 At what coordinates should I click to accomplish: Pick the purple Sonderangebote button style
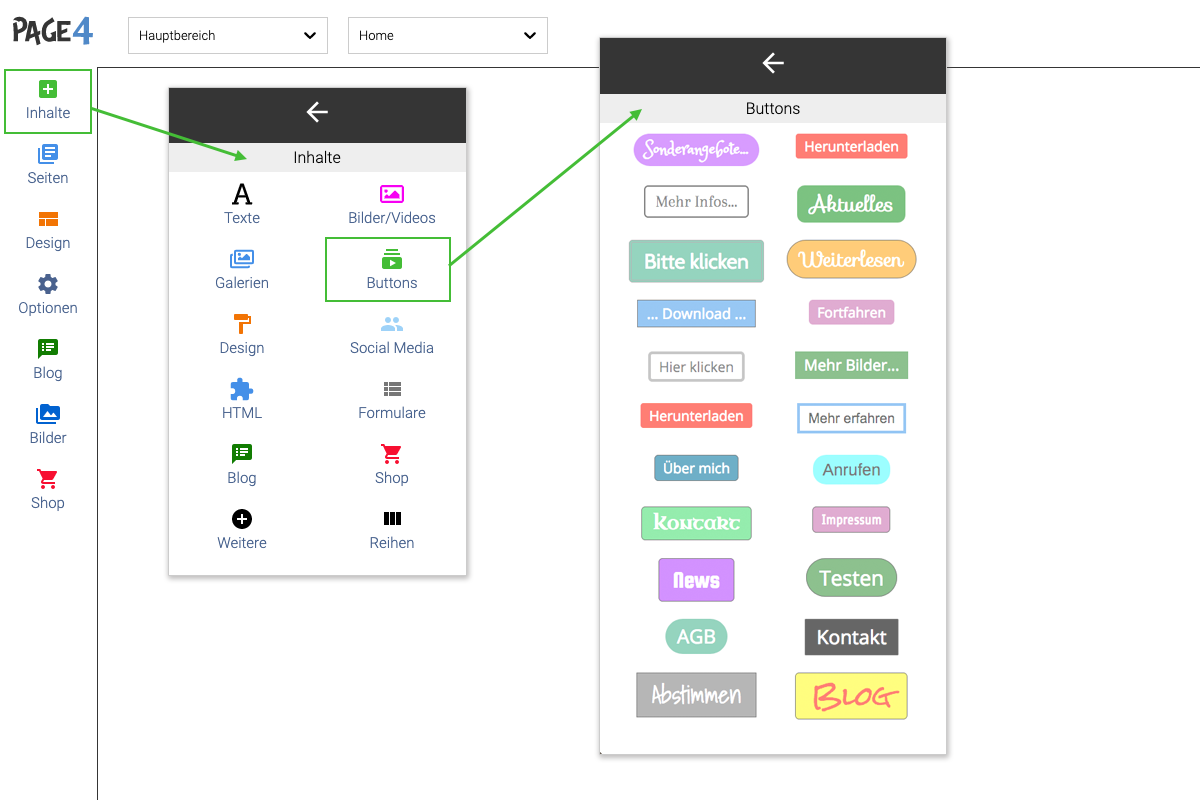(696, 150)
